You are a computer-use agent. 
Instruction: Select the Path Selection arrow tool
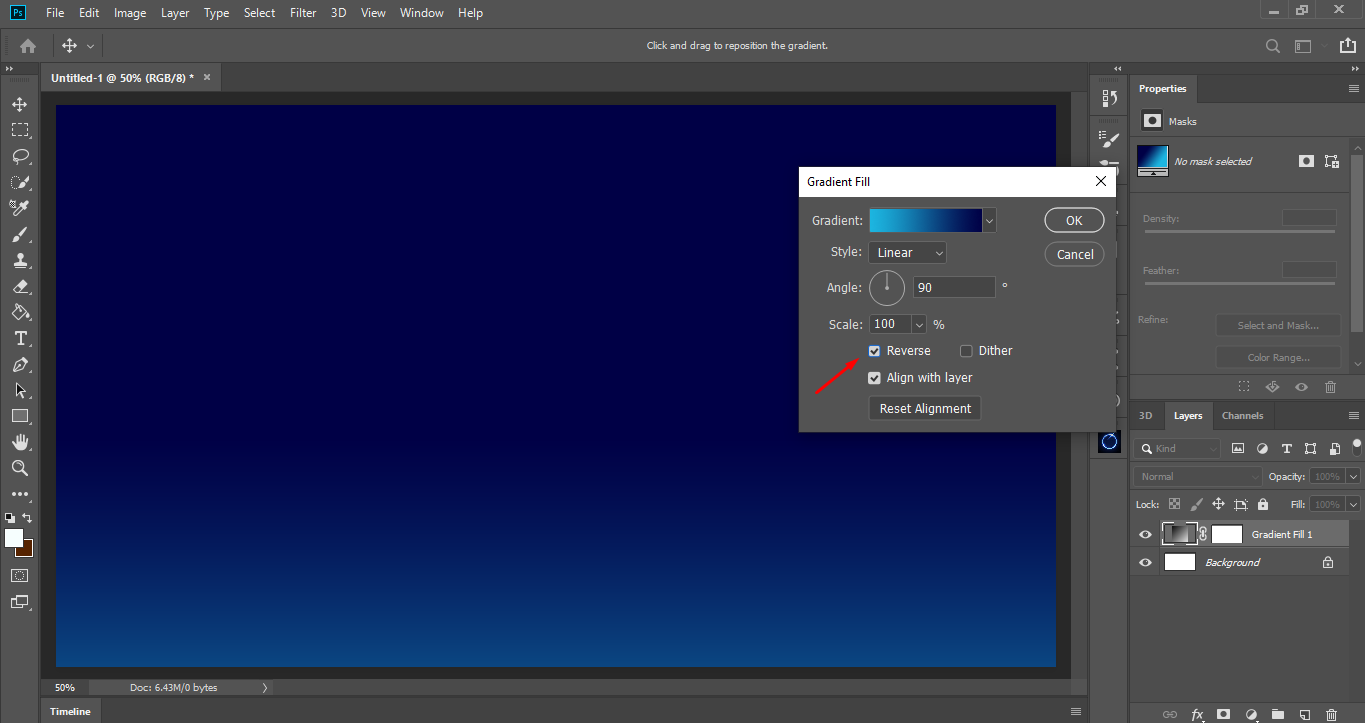[x=20, y=390]
